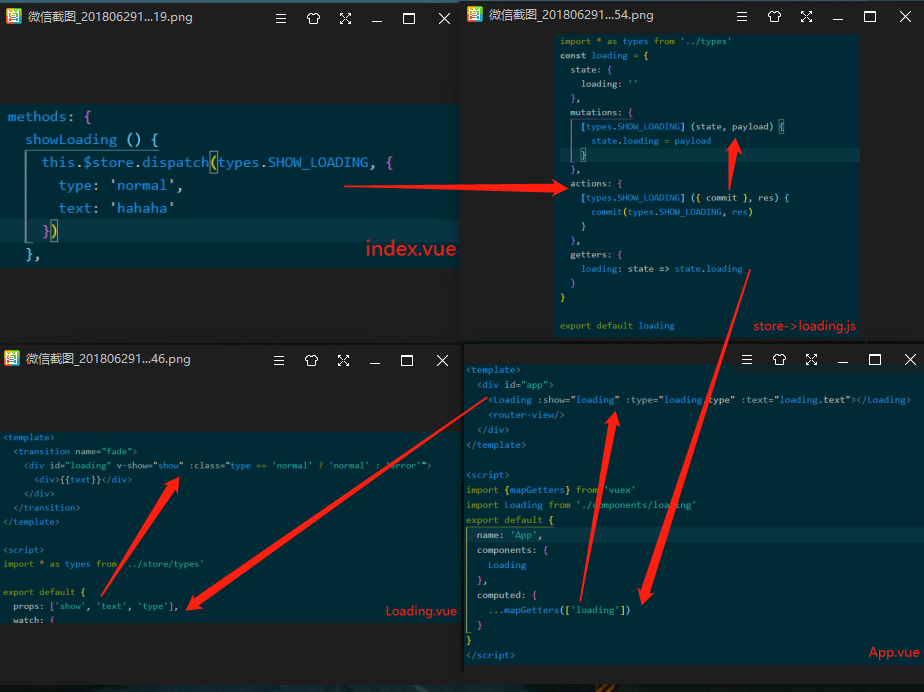Open the hamburger menu in Loading.vue window

tap(277, 360)
